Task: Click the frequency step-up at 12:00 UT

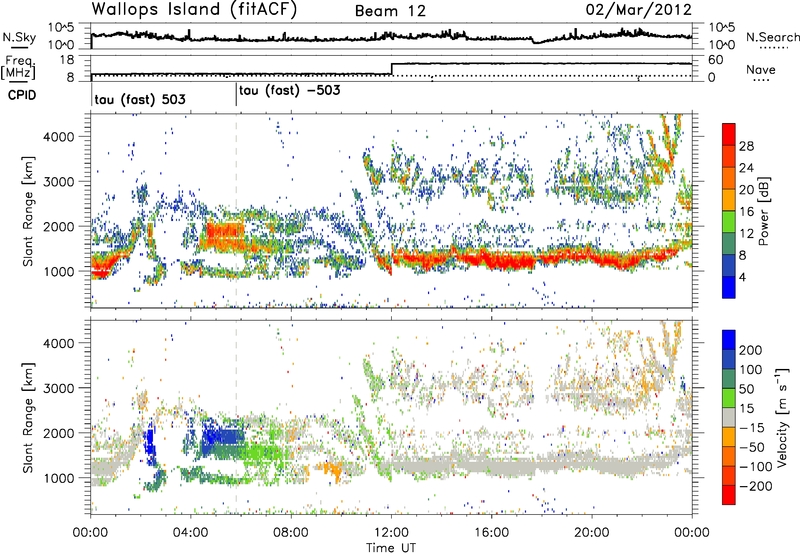Action: point(391,69)
